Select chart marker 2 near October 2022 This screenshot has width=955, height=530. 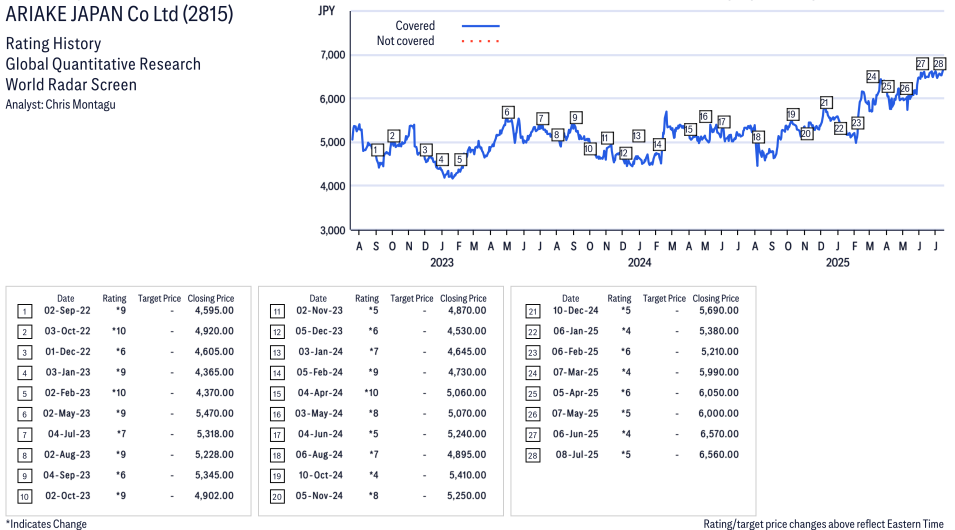pos(393,136)
